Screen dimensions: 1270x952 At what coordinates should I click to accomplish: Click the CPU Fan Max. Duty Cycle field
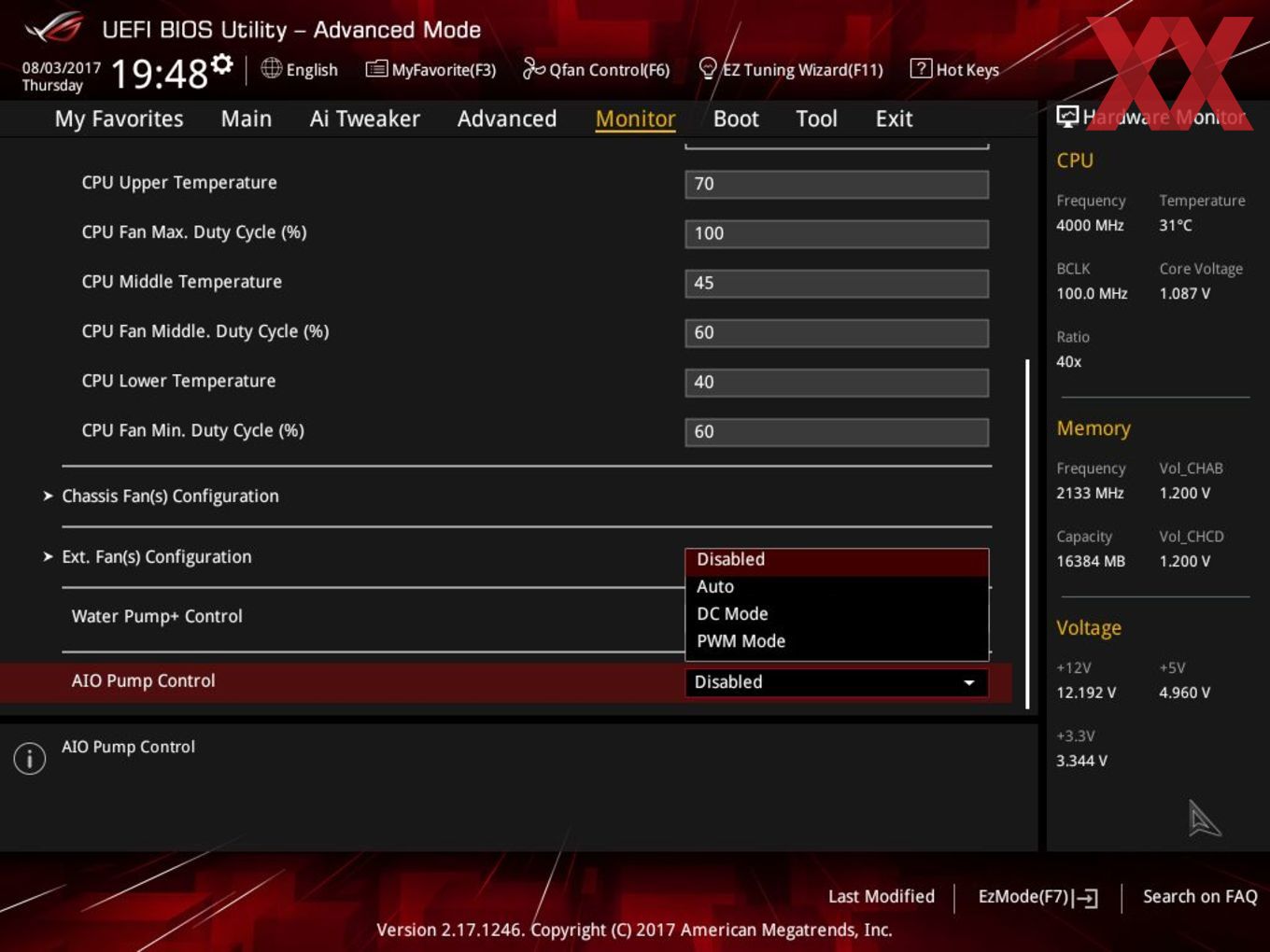coord(837,233)
